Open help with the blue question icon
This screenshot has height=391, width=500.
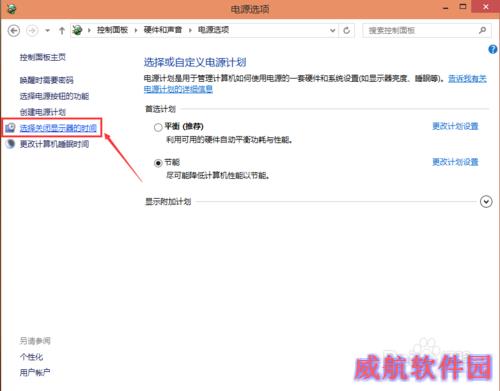tap(492, 50)
